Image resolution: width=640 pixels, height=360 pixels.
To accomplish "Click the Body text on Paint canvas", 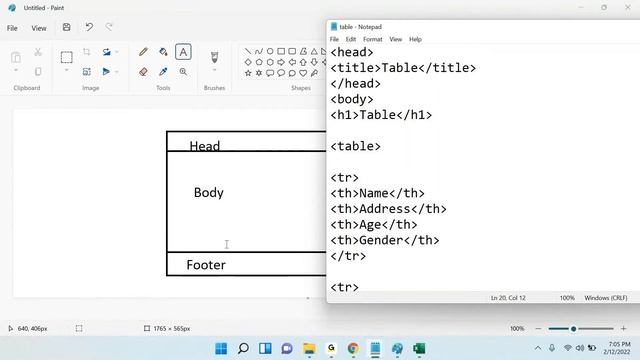I will coord(209,193).
